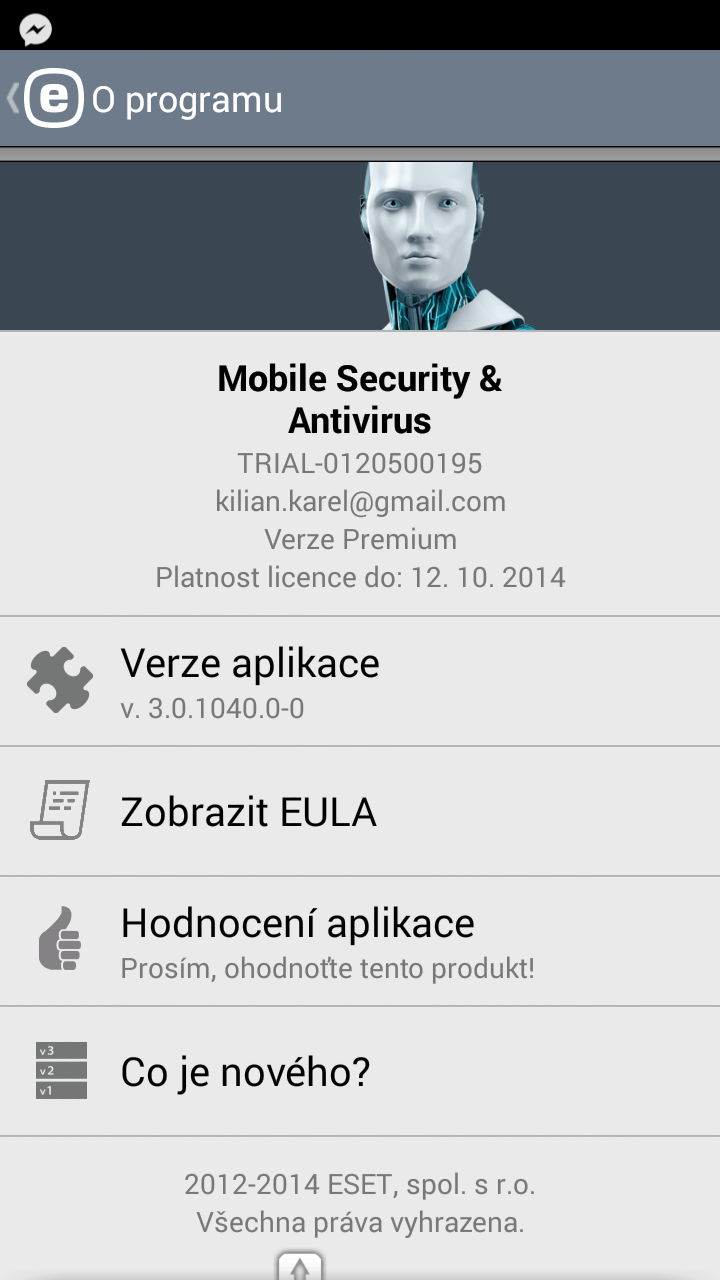Open Verze aplikace entry
Screen dimensions: 720x1280
click(360, 681)
